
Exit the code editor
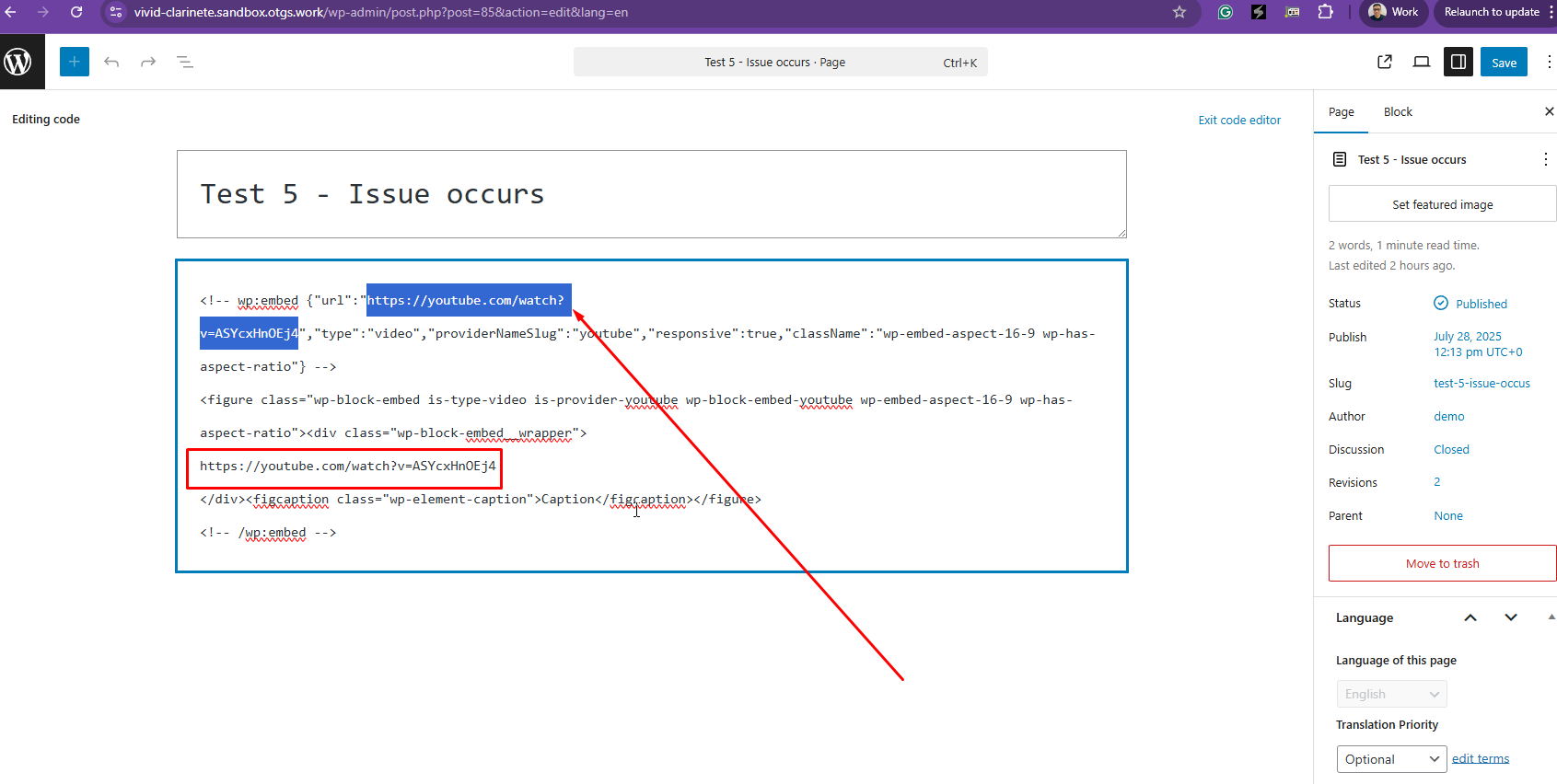tap(1239, 120)
